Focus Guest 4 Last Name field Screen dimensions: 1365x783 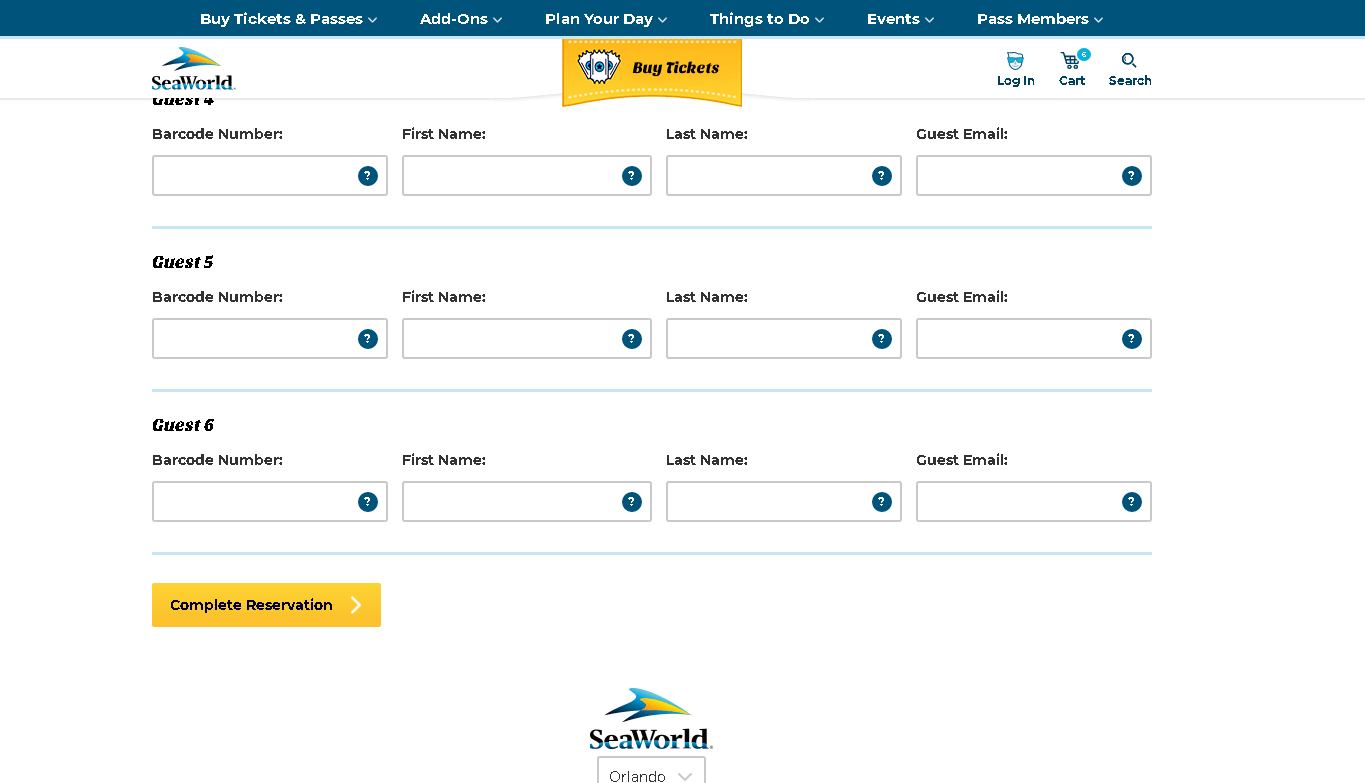coord(784,176)
